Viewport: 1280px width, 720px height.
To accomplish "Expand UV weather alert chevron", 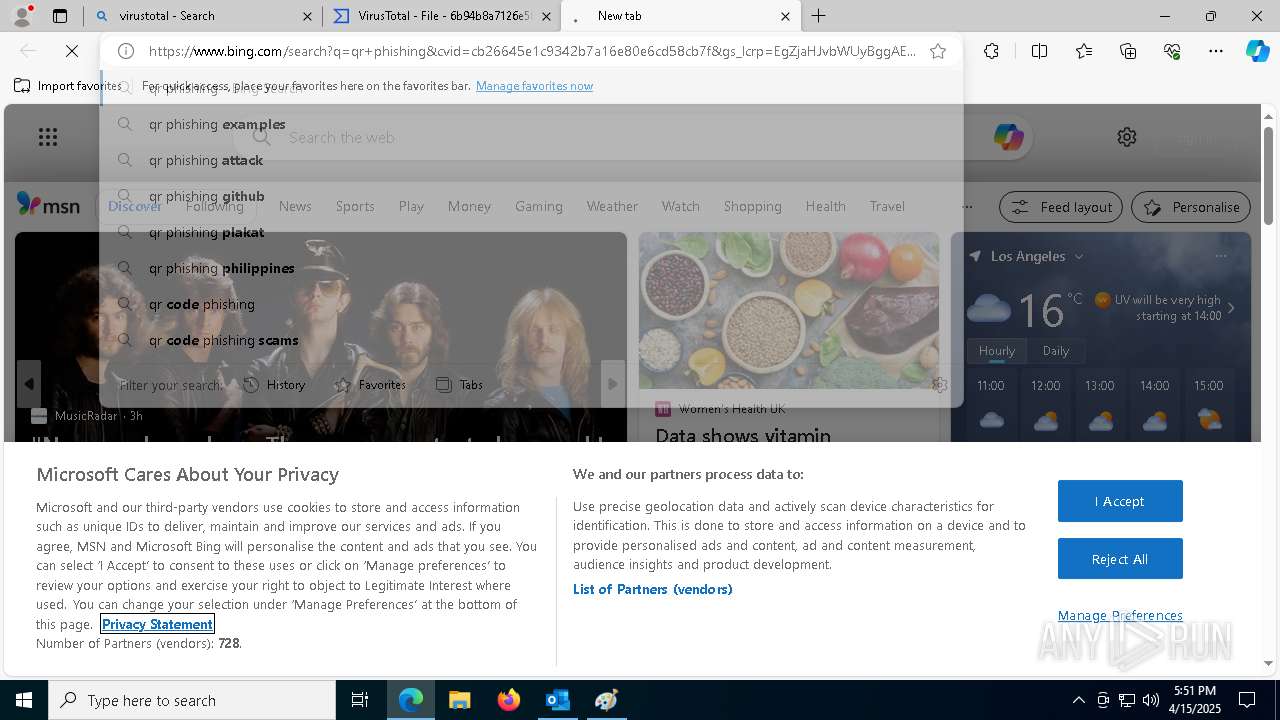I will click(x=1231, y=308).
